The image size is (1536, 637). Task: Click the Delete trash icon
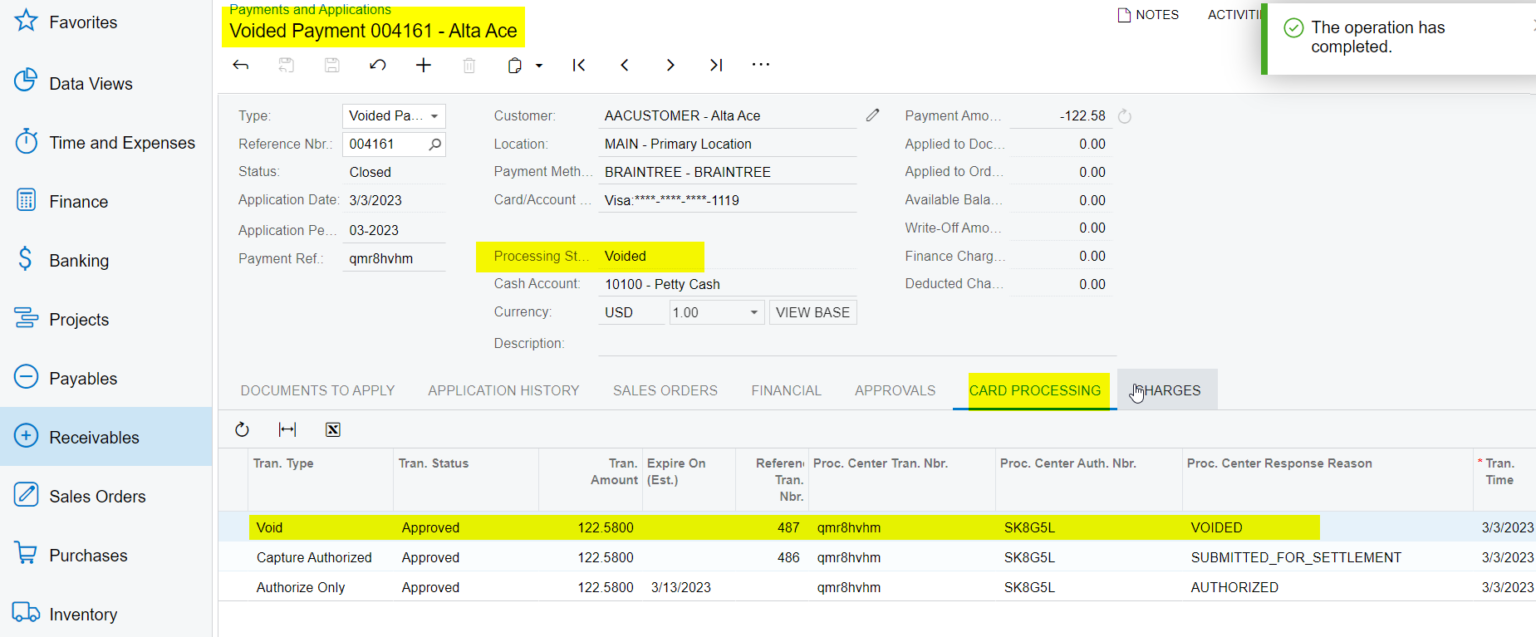tap(469, 65)
